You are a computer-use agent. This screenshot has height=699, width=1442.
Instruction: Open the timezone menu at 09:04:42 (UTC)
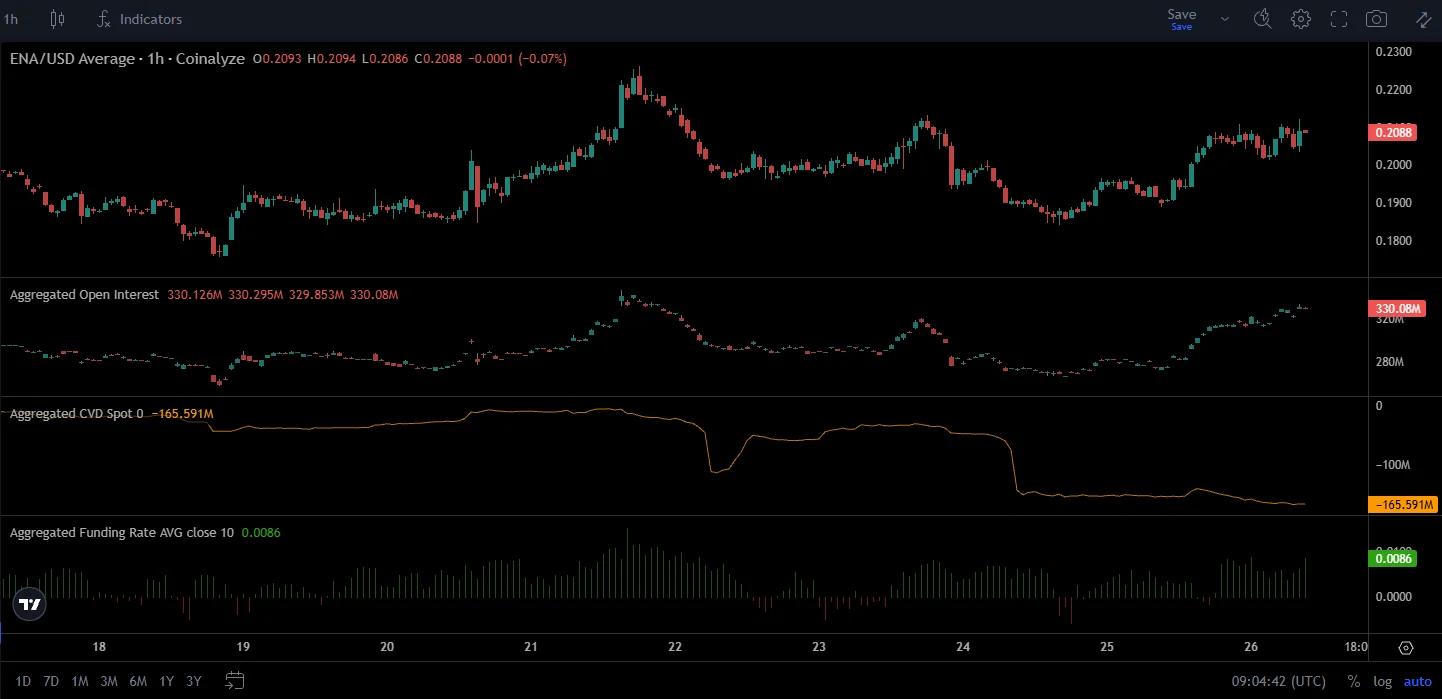pos(1279,682)
